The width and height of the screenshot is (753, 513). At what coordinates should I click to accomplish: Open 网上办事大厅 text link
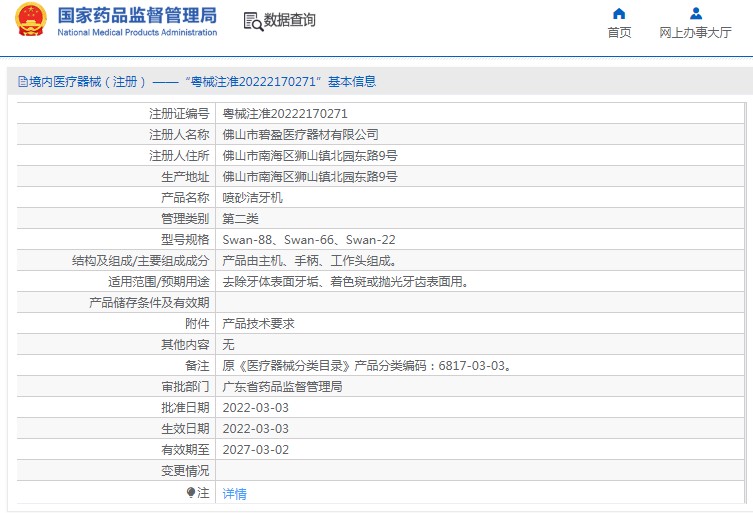click(695, 33)
